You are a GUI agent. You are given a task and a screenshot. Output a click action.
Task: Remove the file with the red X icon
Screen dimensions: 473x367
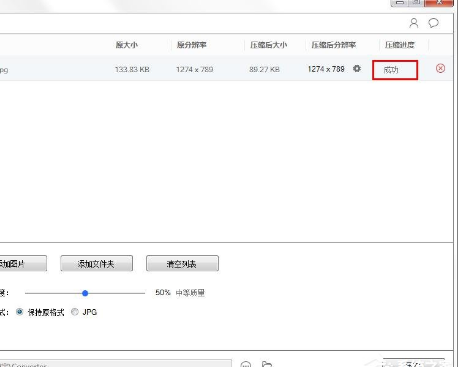[440, 68]
